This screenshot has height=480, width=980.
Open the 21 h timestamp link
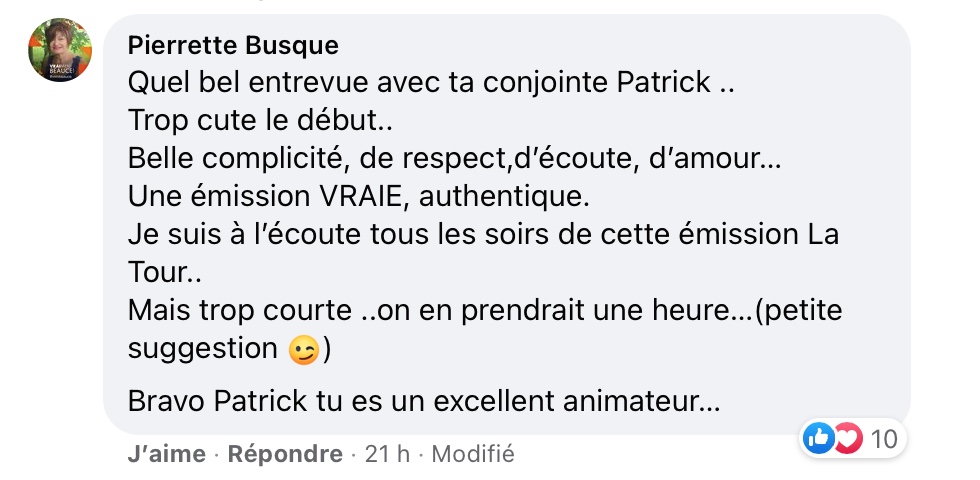(x=388, y=454)
